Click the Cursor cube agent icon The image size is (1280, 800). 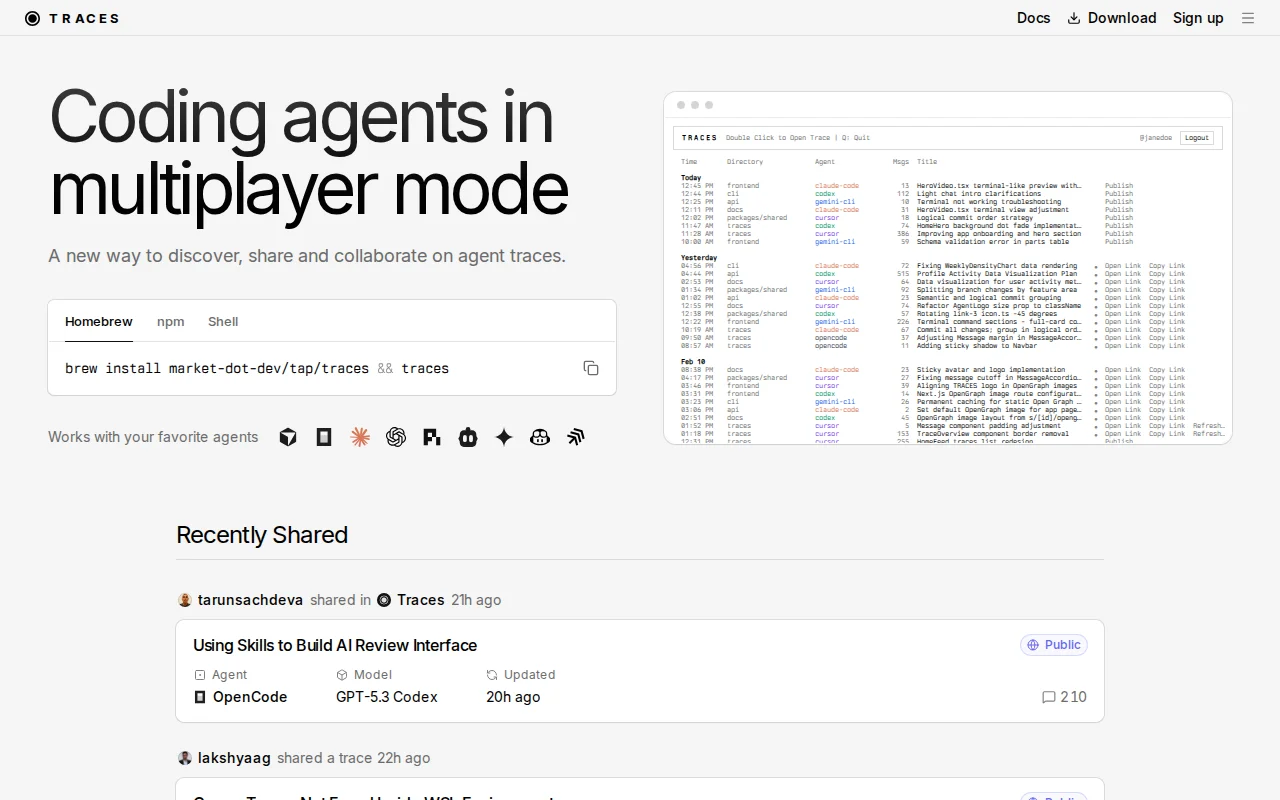[288, 437]
